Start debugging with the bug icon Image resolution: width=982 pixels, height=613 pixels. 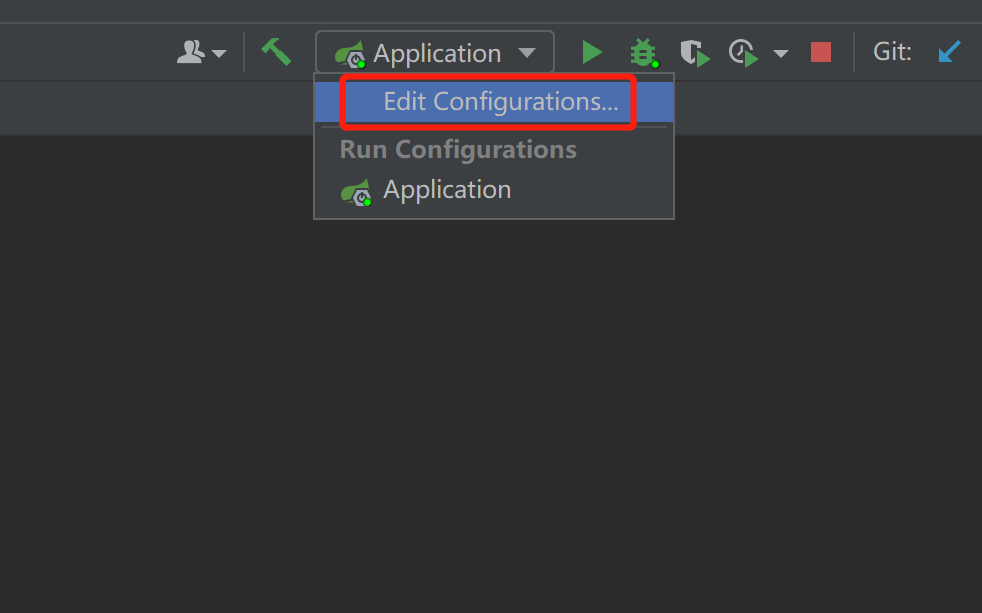[643, 51]
